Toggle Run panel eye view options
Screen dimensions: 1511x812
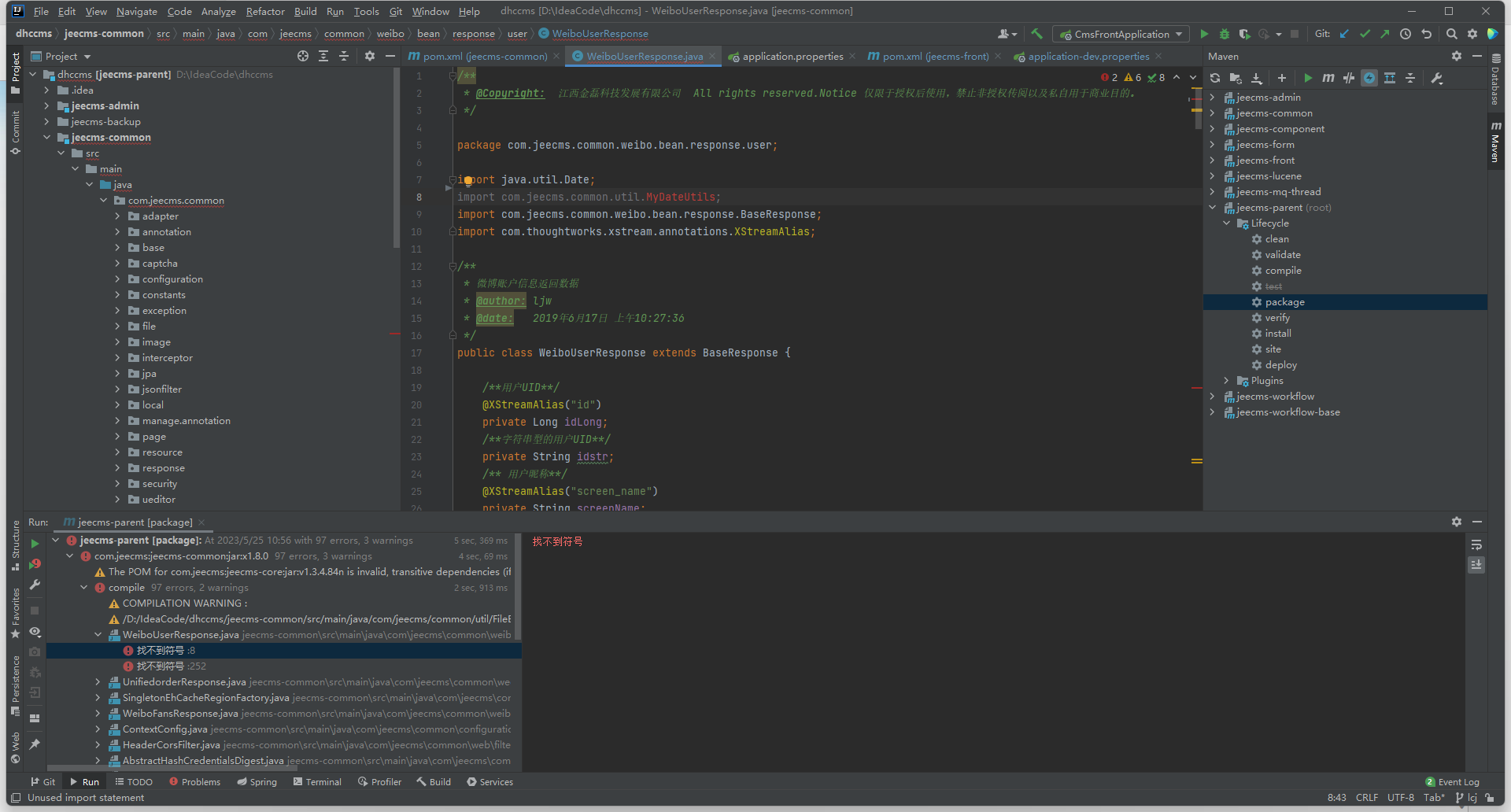click(35, 632)
